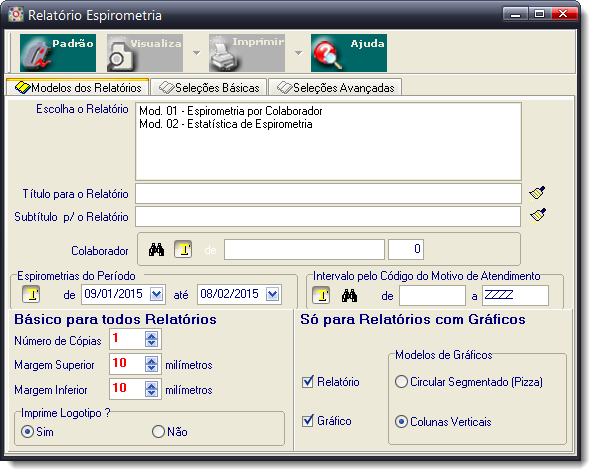Click the Padrão toolbar icon
596x476 pixels.
click(x=58, y=53)
